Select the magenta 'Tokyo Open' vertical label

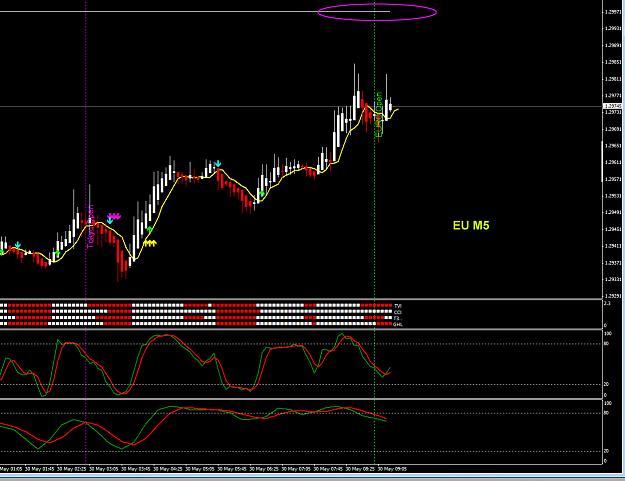(90, 226)
